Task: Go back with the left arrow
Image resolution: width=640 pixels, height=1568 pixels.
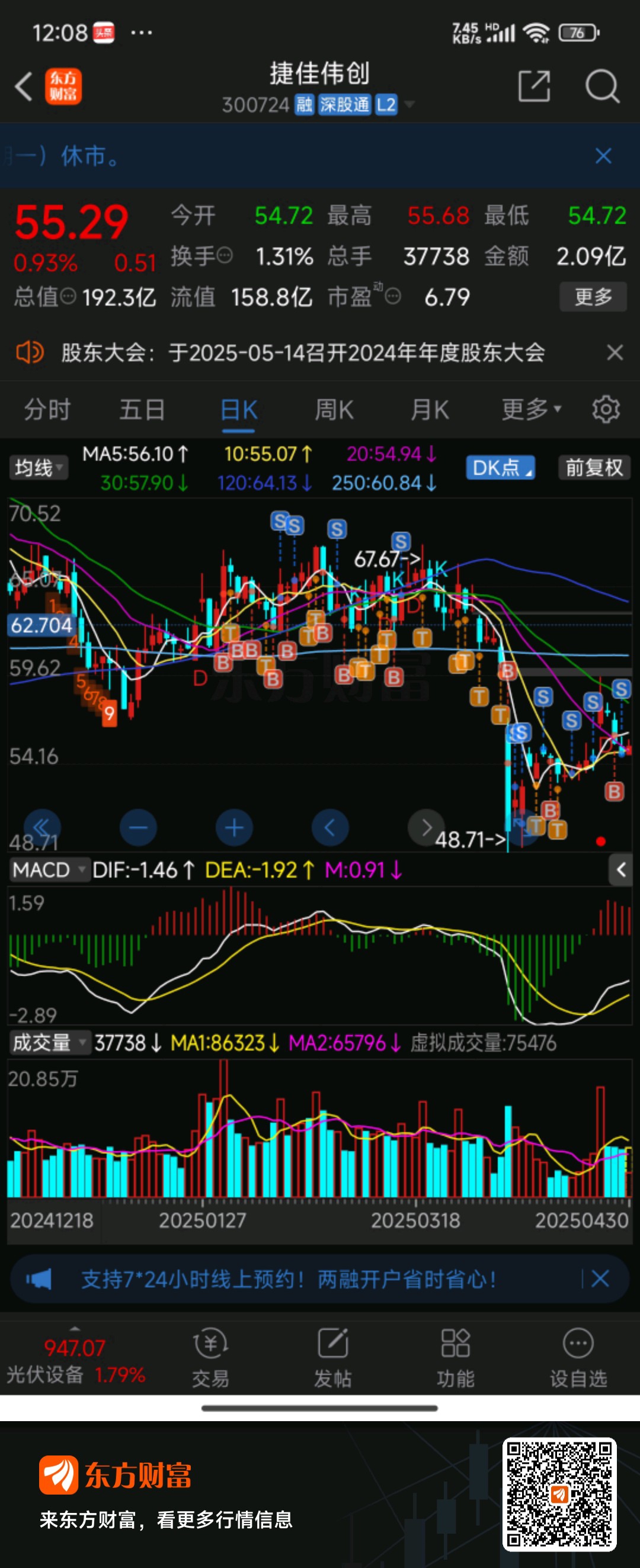Action: point(24,86)
